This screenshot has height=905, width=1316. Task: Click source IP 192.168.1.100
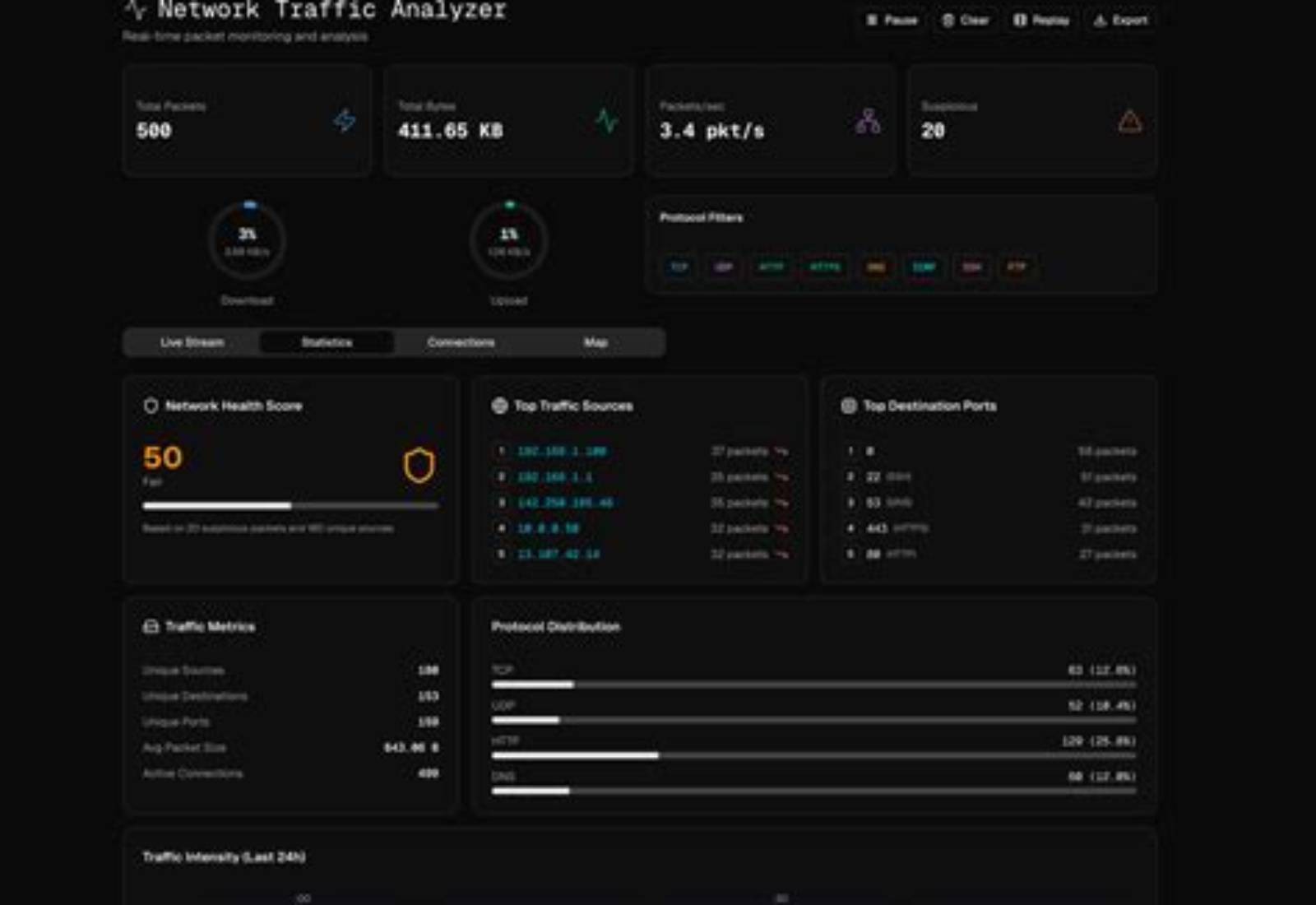(562, 451)
